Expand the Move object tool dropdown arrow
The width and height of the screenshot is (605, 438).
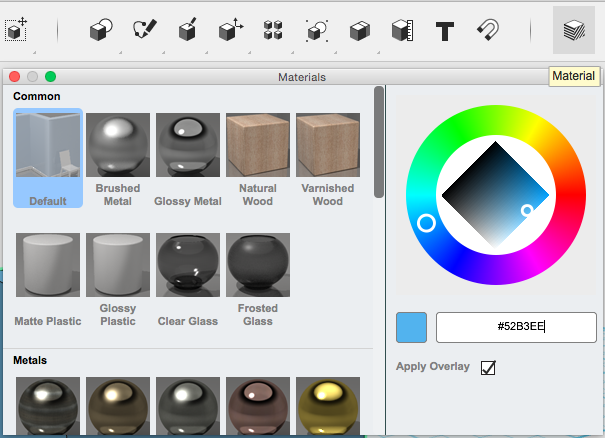point(250,52)
